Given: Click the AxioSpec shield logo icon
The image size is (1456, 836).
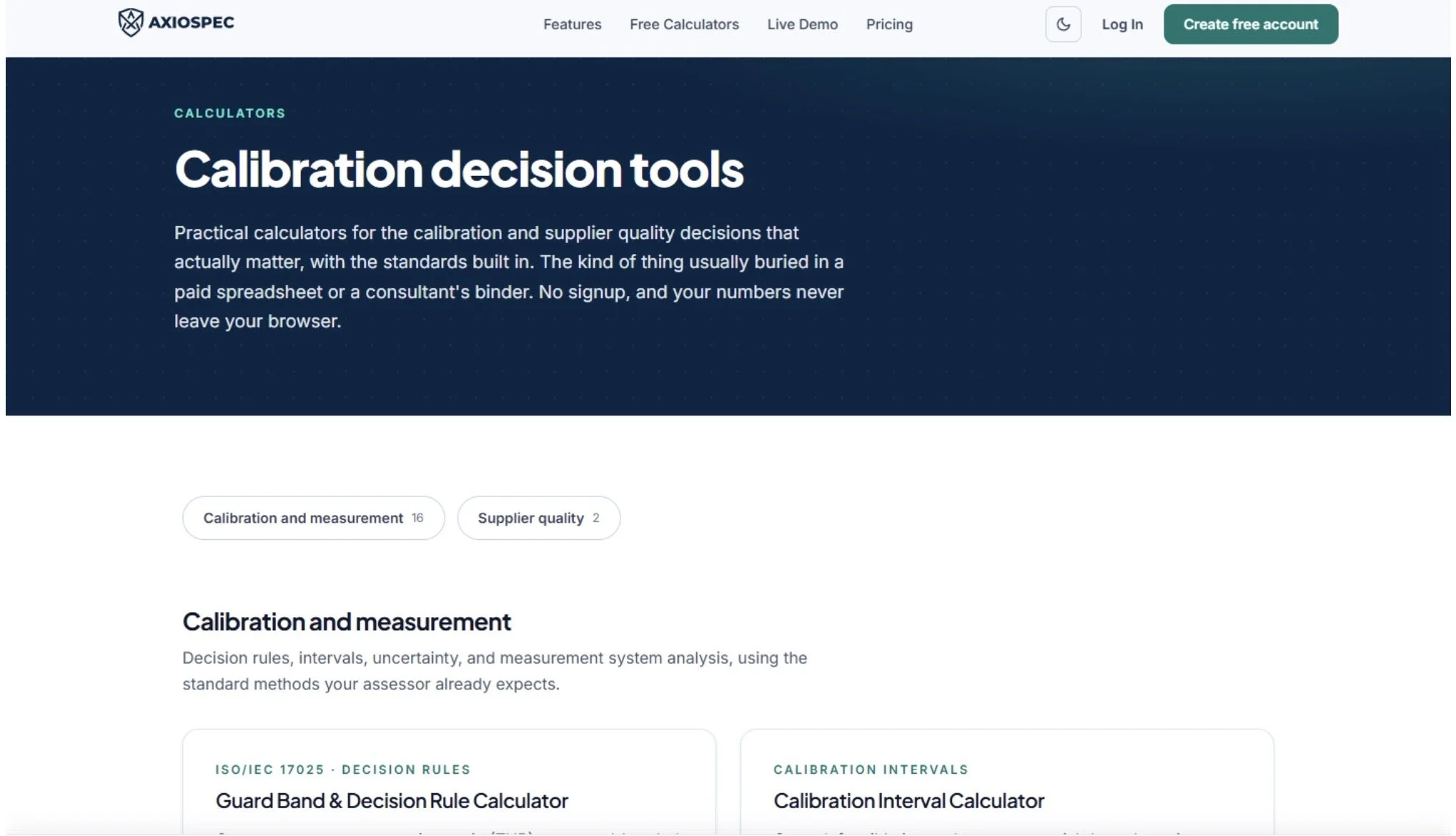Looking at the screenshot, I should (x=130, y=22).
